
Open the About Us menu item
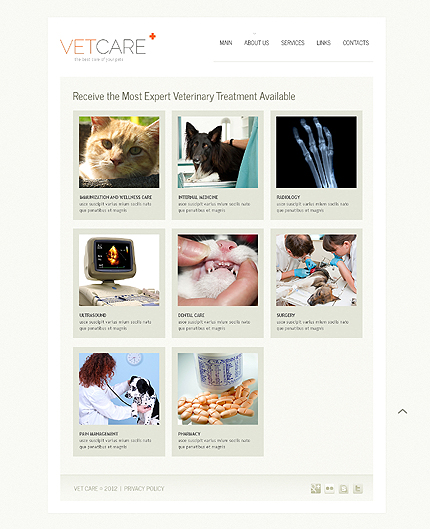click(256, 43)
